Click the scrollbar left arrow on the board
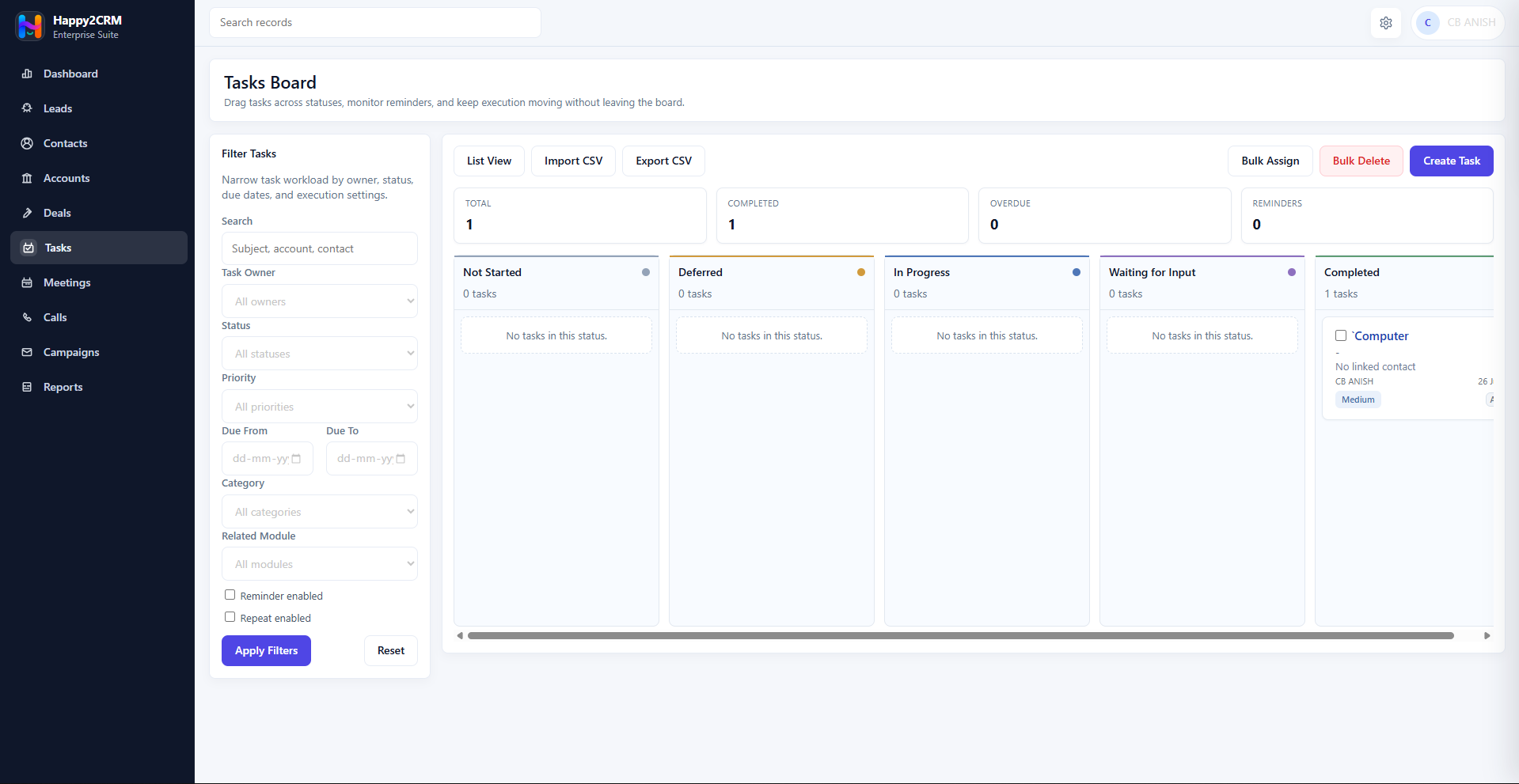The height and width of the screenshot is (784, 1519). click(460, 635)
